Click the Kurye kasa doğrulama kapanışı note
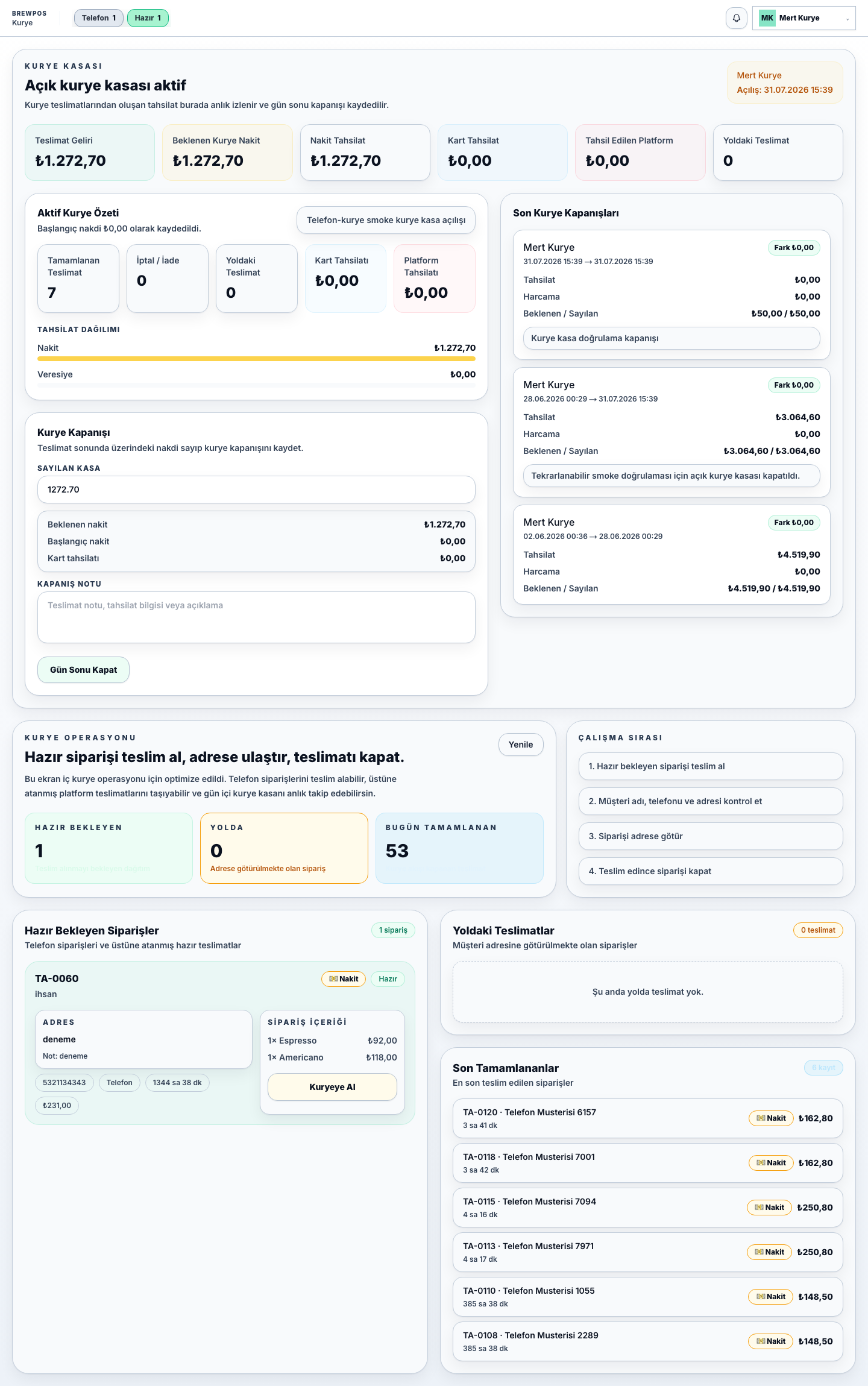The image size is (868, 1386). [x=671, y=338]
